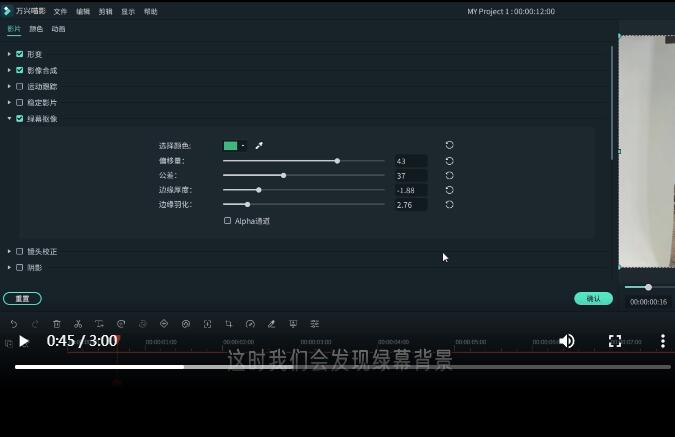The image size is (675, 437).
Task: Click the circular face icon in toolbar
Action: point(186,324)
